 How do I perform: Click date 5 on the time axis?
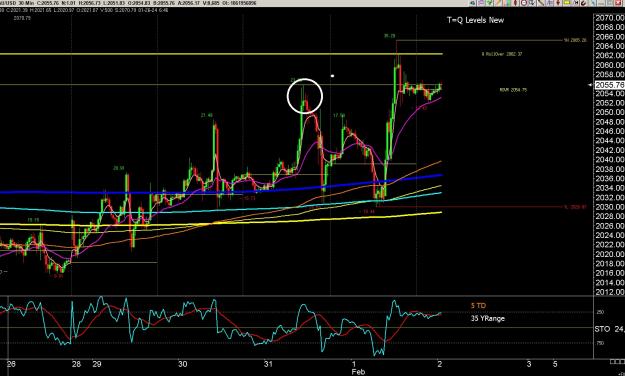pyautogui.click(x=555, y=364)
